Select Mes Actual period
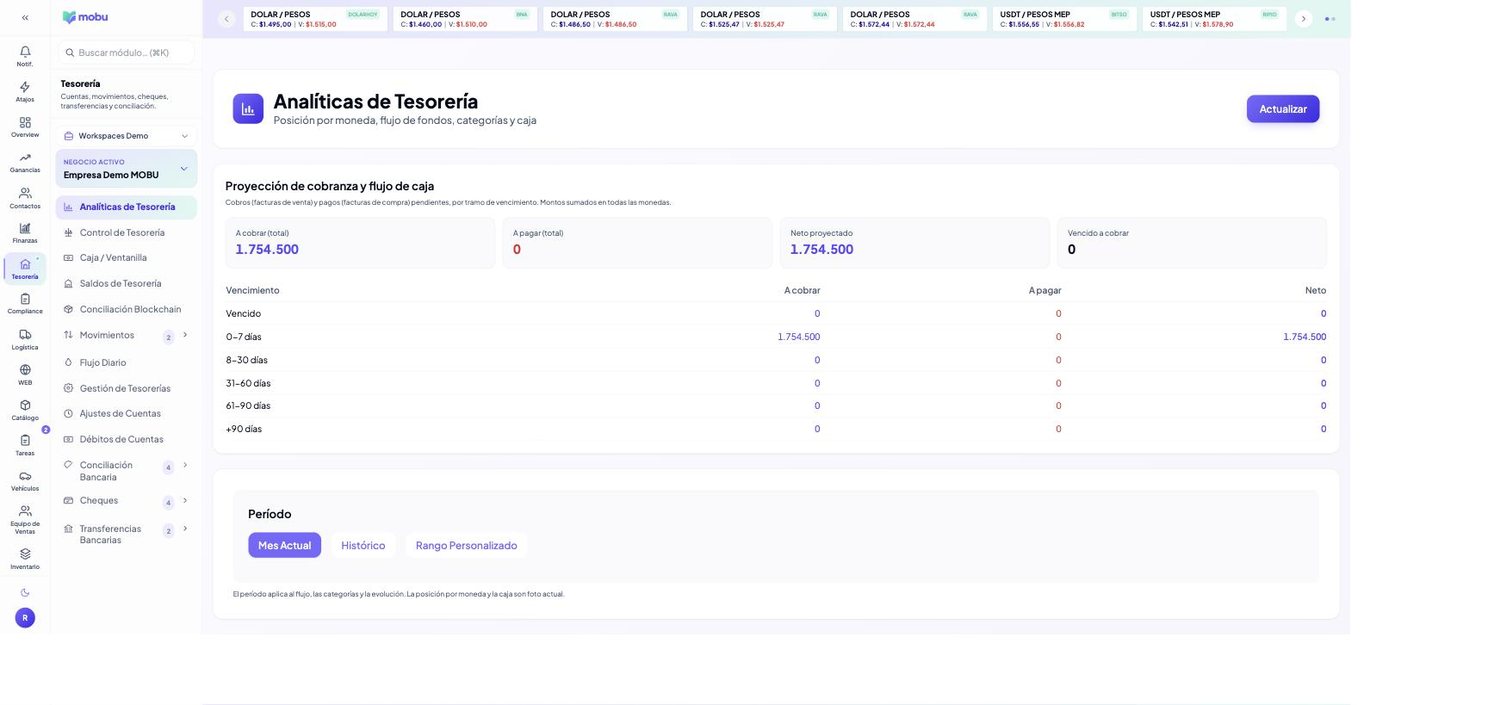The width and height of the screenshot is (1500, 705). [285, 545]
